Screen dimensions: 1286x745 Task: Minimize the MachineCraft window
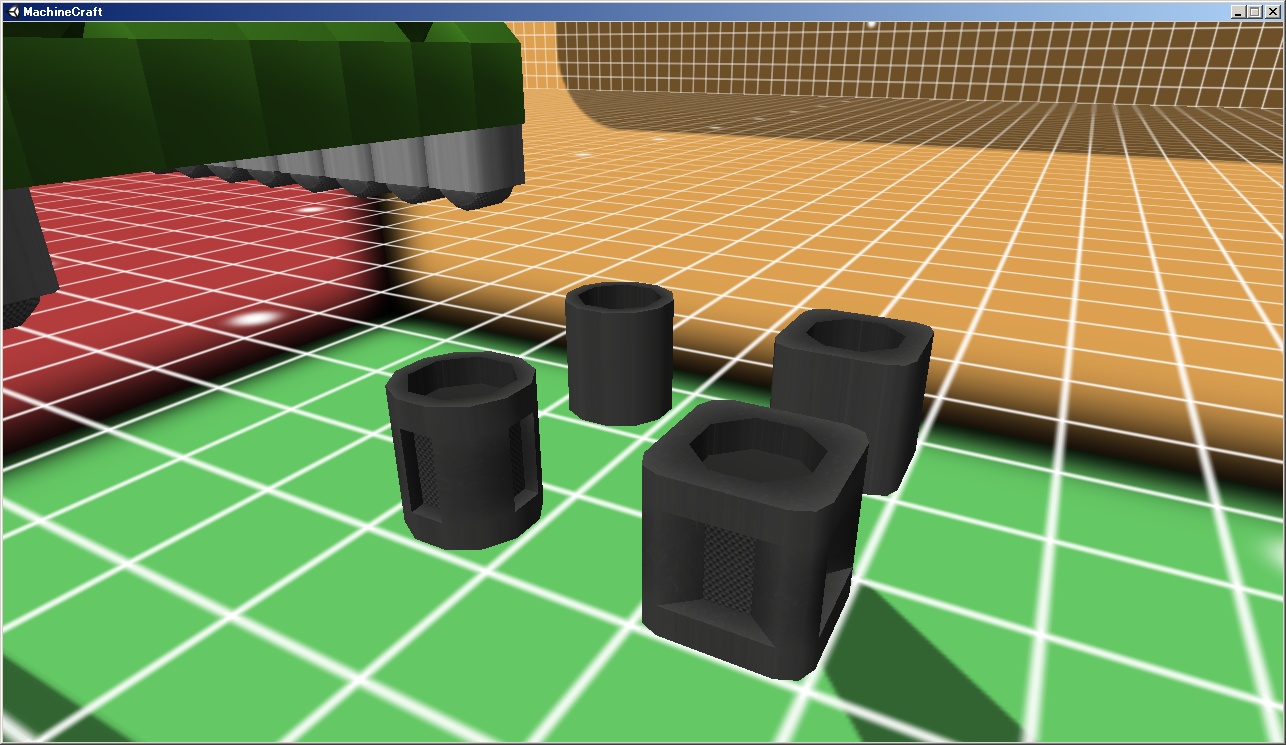1240,12
